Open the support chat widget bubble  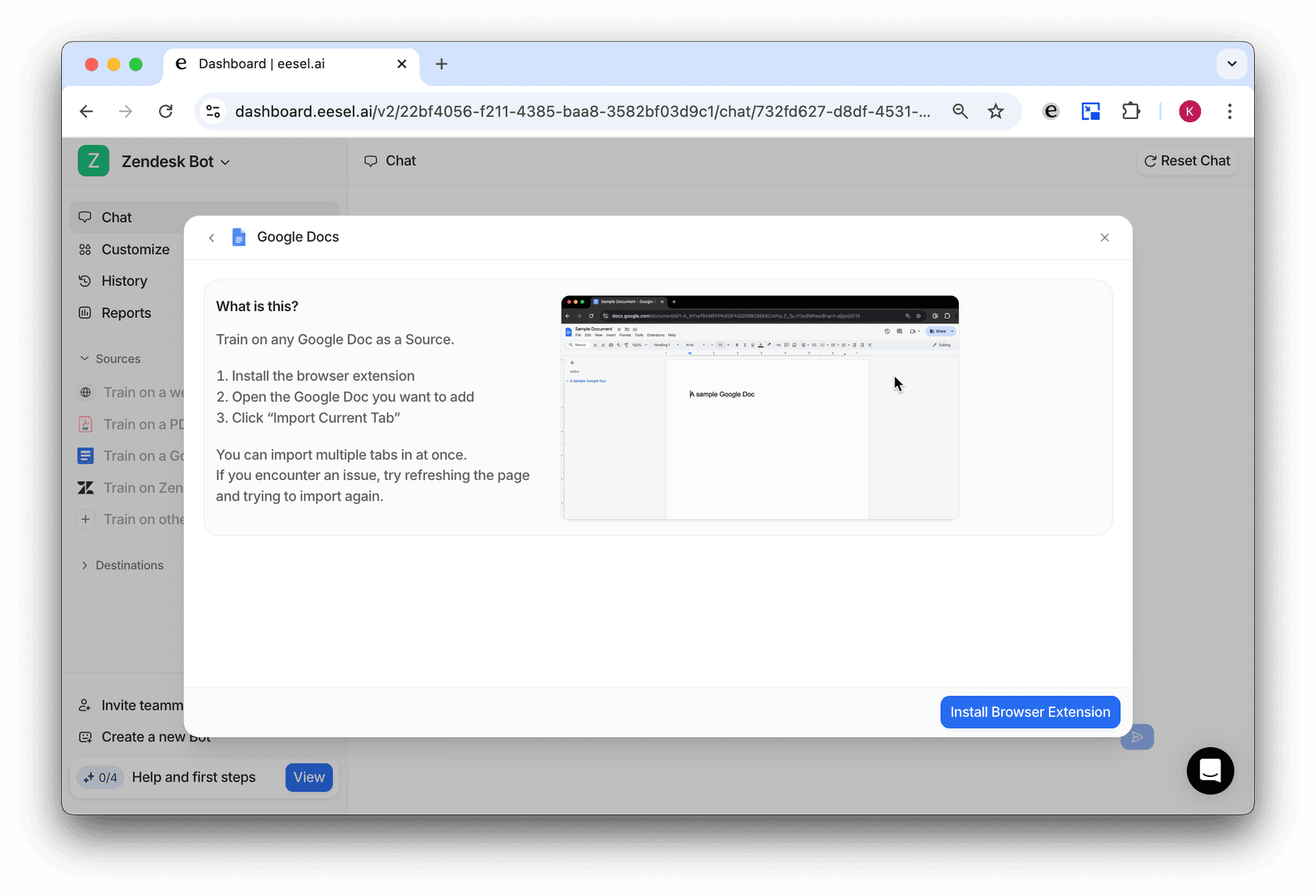point(1209,771)
